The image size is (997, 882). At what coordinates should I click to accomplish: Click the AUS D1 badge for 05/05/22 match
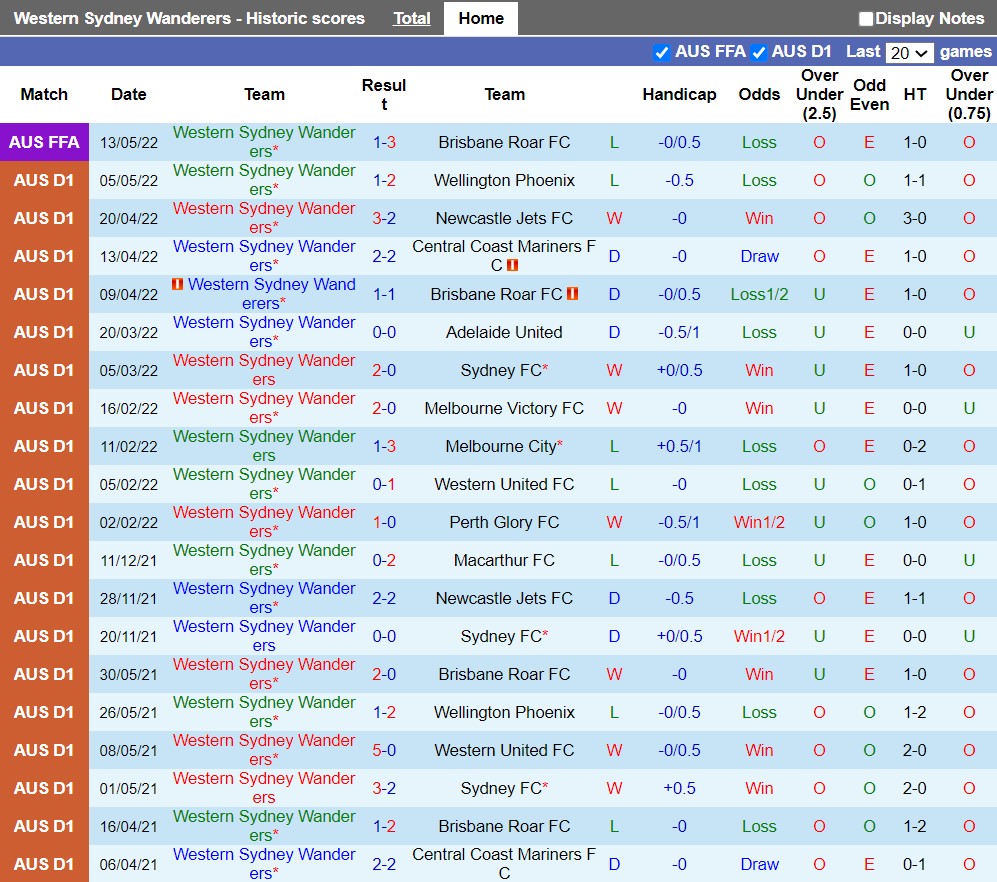44,180
